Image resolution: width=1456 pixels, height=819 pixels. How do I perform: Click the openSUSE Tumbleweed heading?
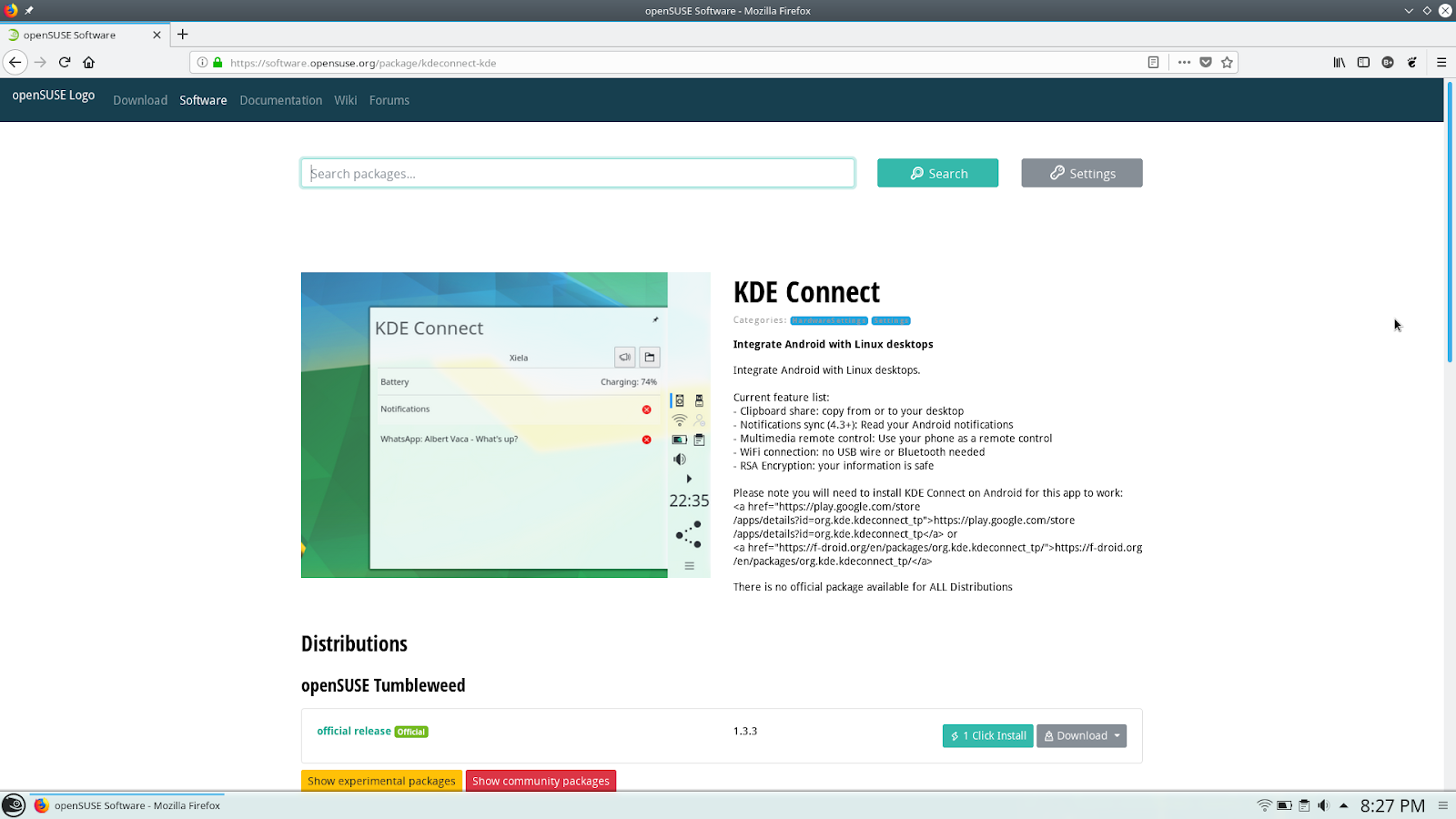[x=383, y=685]
